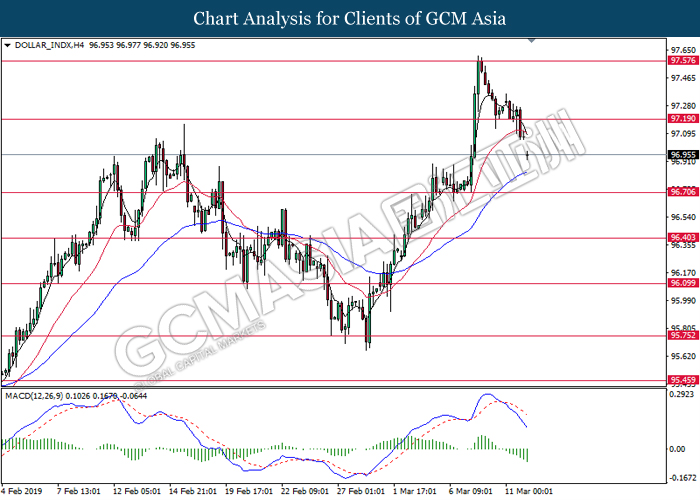700x500 pixels.
Task: Click the 1 Mar 17:01 time label
Action: click(415, 491)
